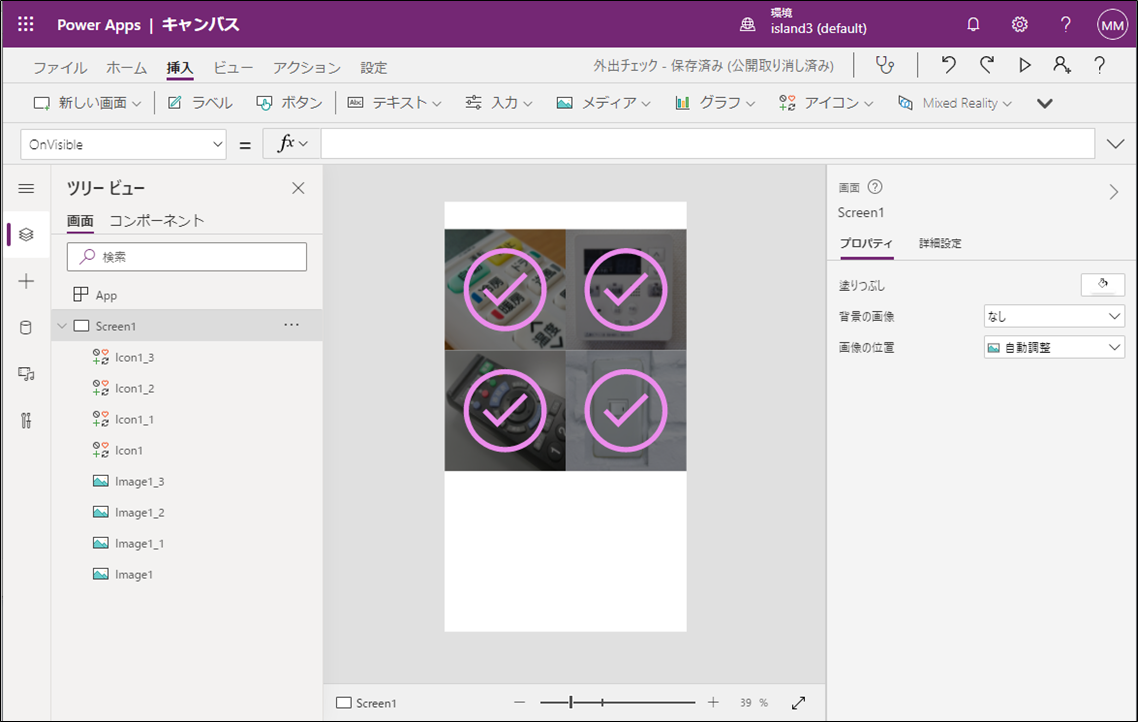This screenshot has height=722, width=1138.
Task: Select App in the tree view
Action: point(107,295)
